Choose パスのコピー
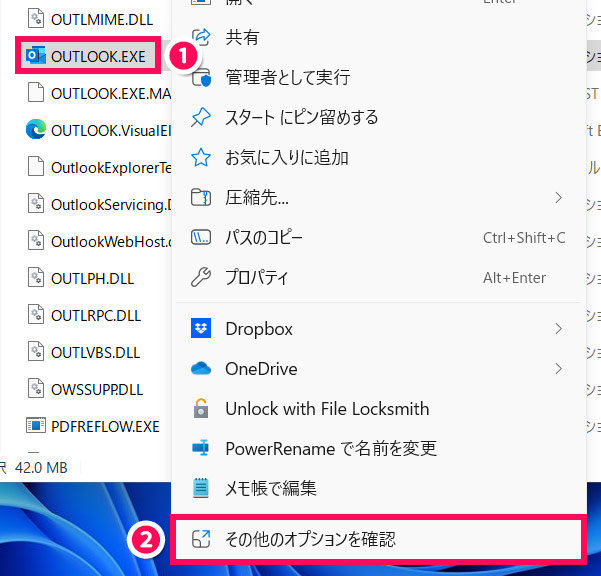The height and width of the screenshot is (576, 601). pos(379,238)
